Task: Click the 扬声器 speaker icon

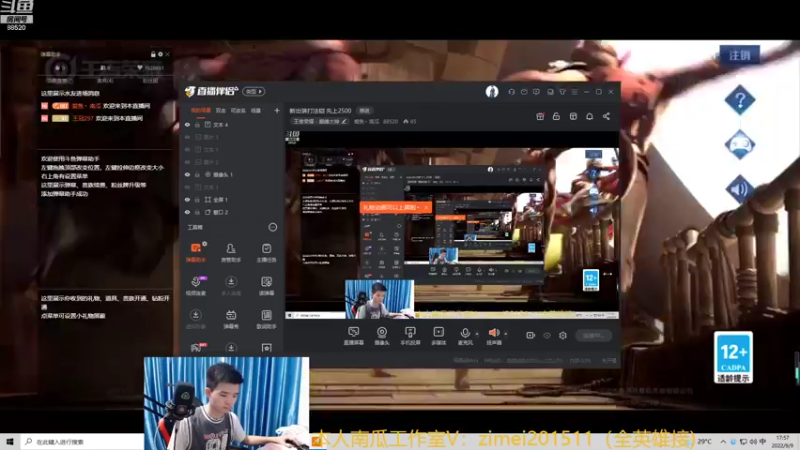Action: pos(493,333)
